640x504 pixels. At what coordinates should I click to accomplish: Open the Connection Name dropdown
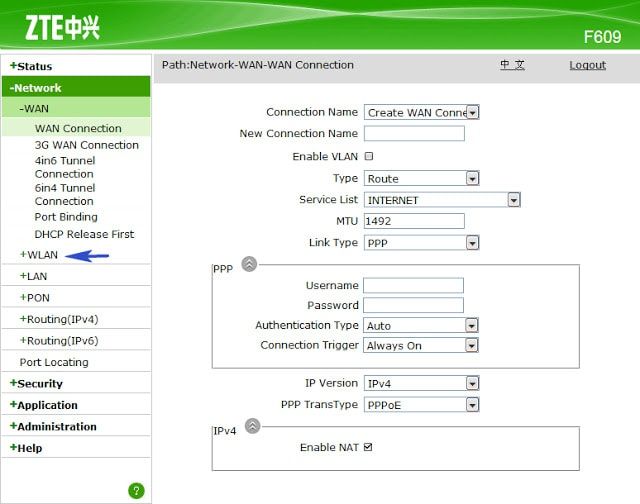(422, 113)
